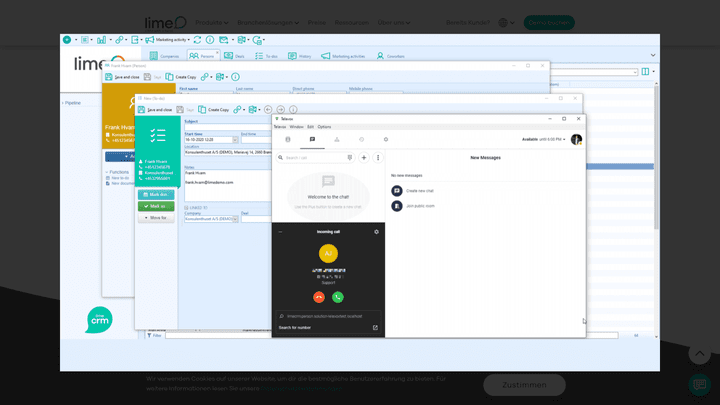
Task: Click the Televox user avatar
Action: click(576, 139)
